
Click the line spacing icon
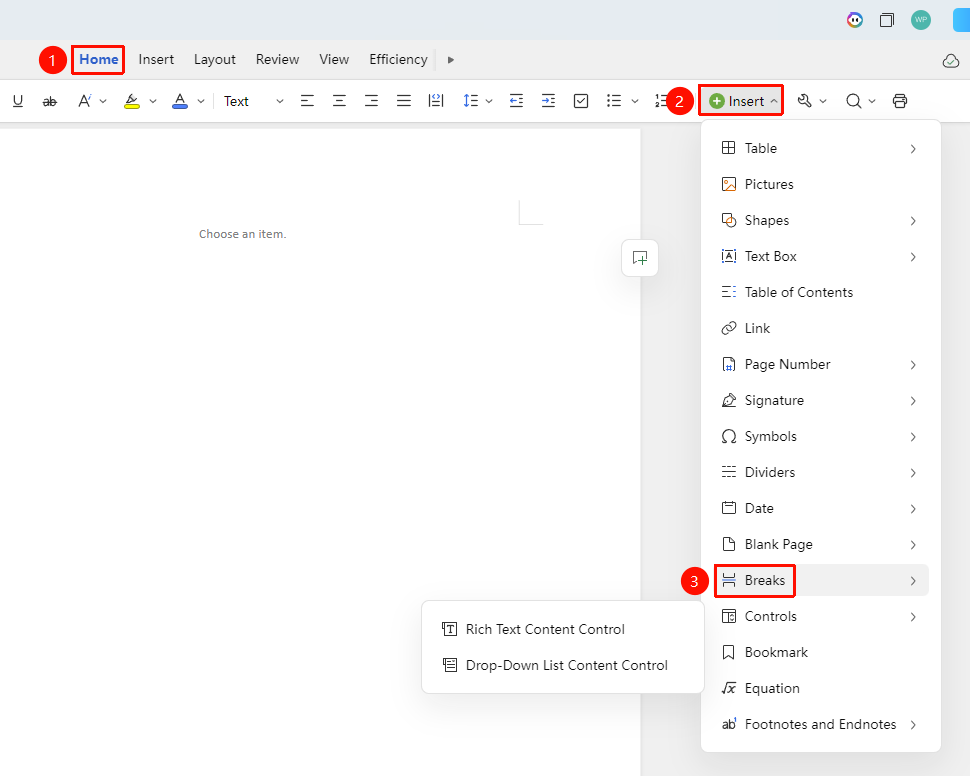click(x=470, y=101)
